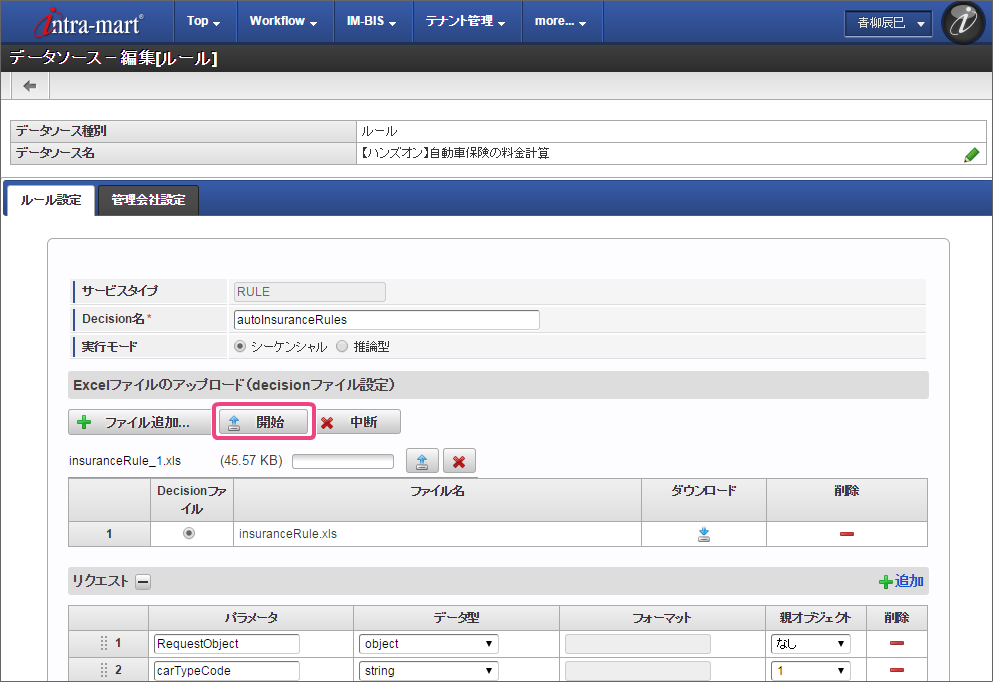Collapse the リクエスト section

click(x=143, y=581)
